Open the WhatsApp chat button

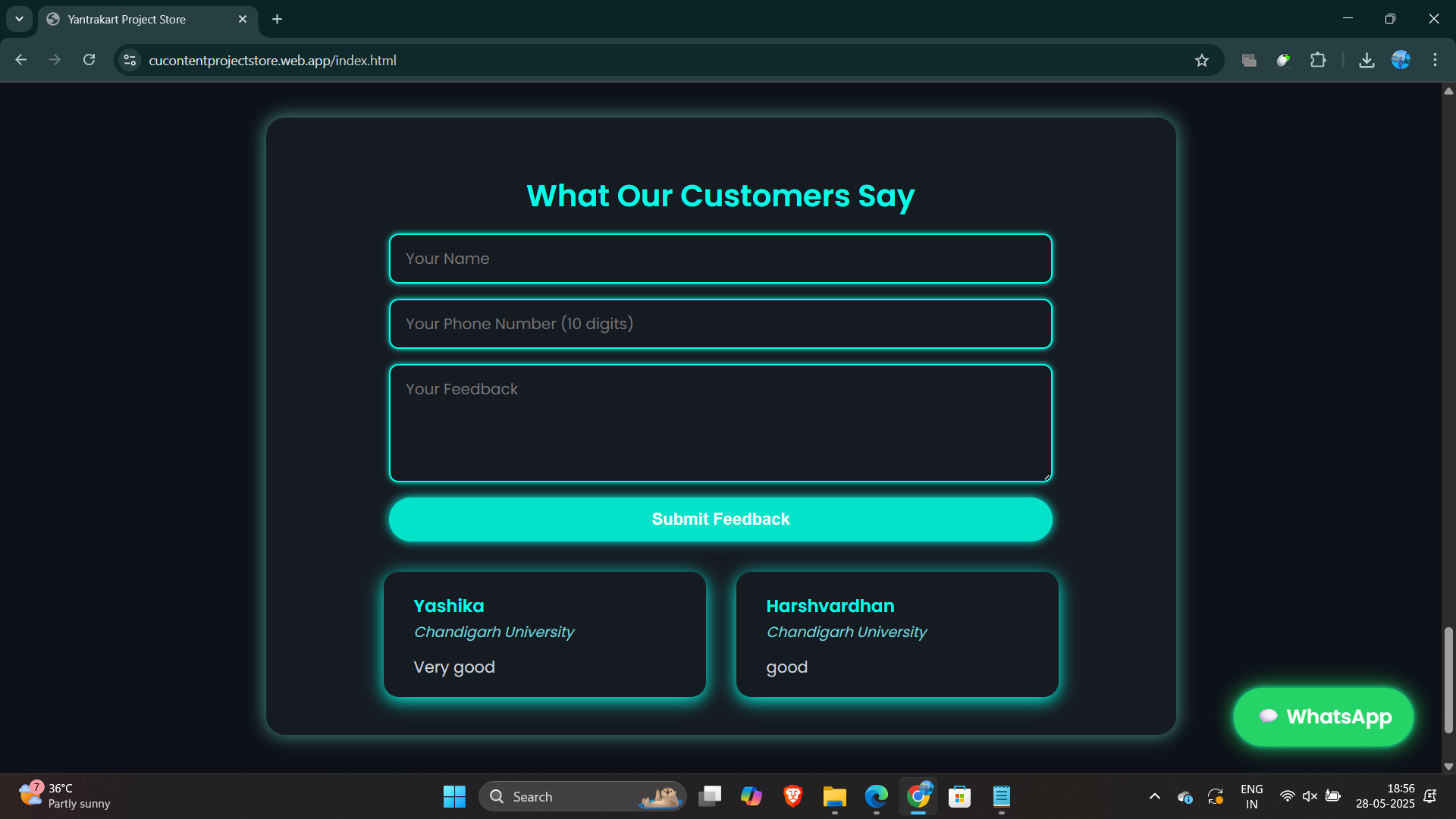[1323, 717]
